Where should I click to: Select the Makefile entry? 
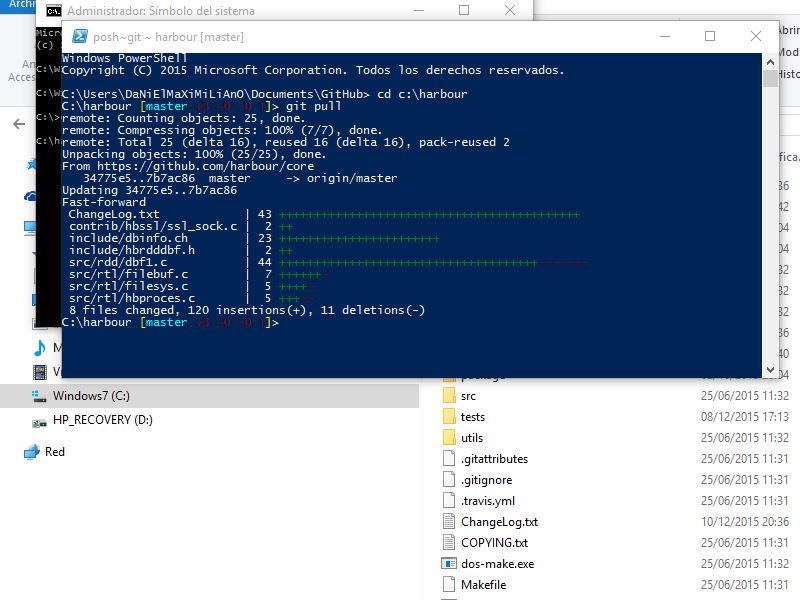[x=483, y=585]
